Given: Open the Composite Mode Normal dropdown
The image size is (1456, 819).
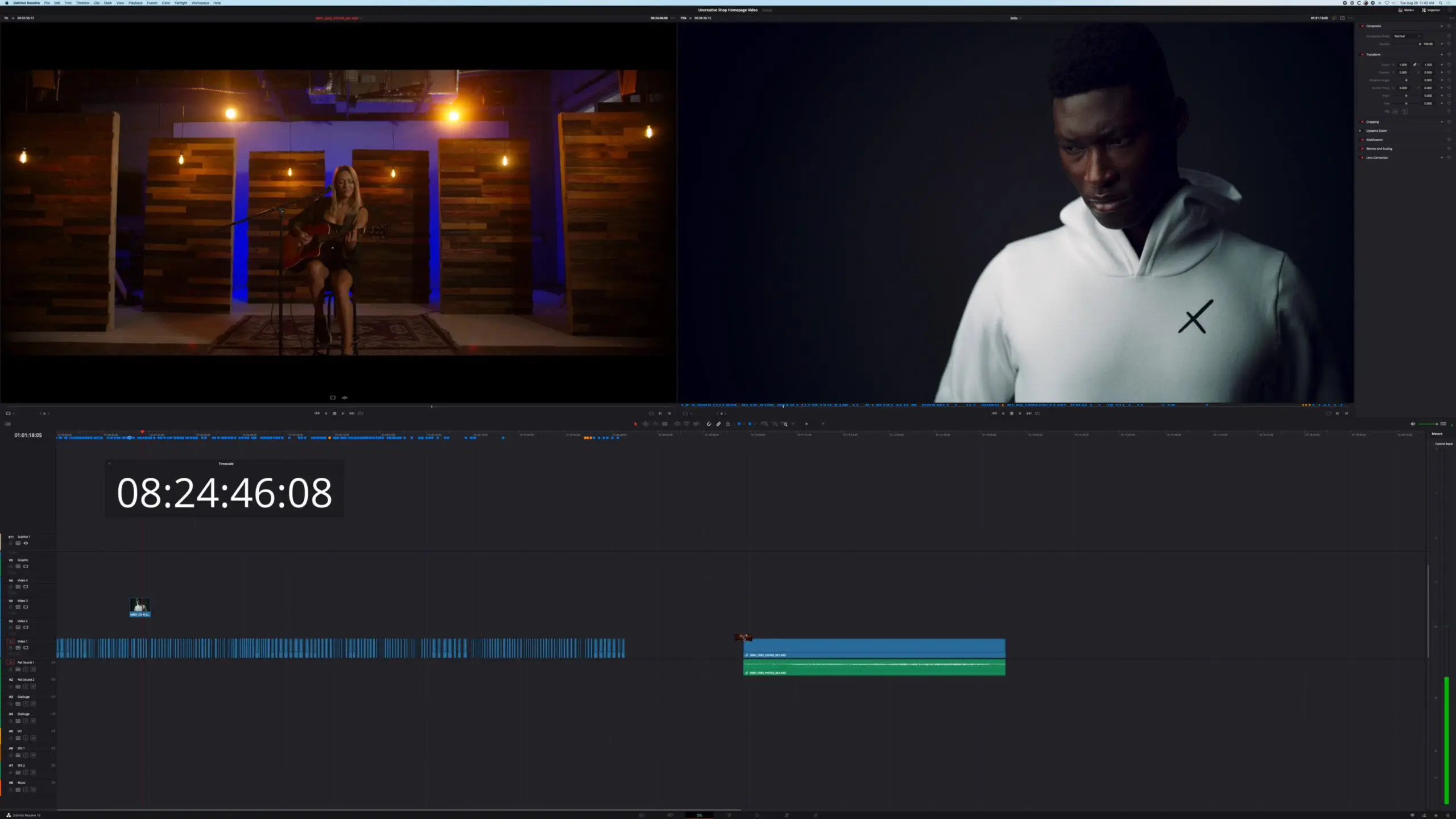Looking at the screenshot, I should (x=1407, y=36).
